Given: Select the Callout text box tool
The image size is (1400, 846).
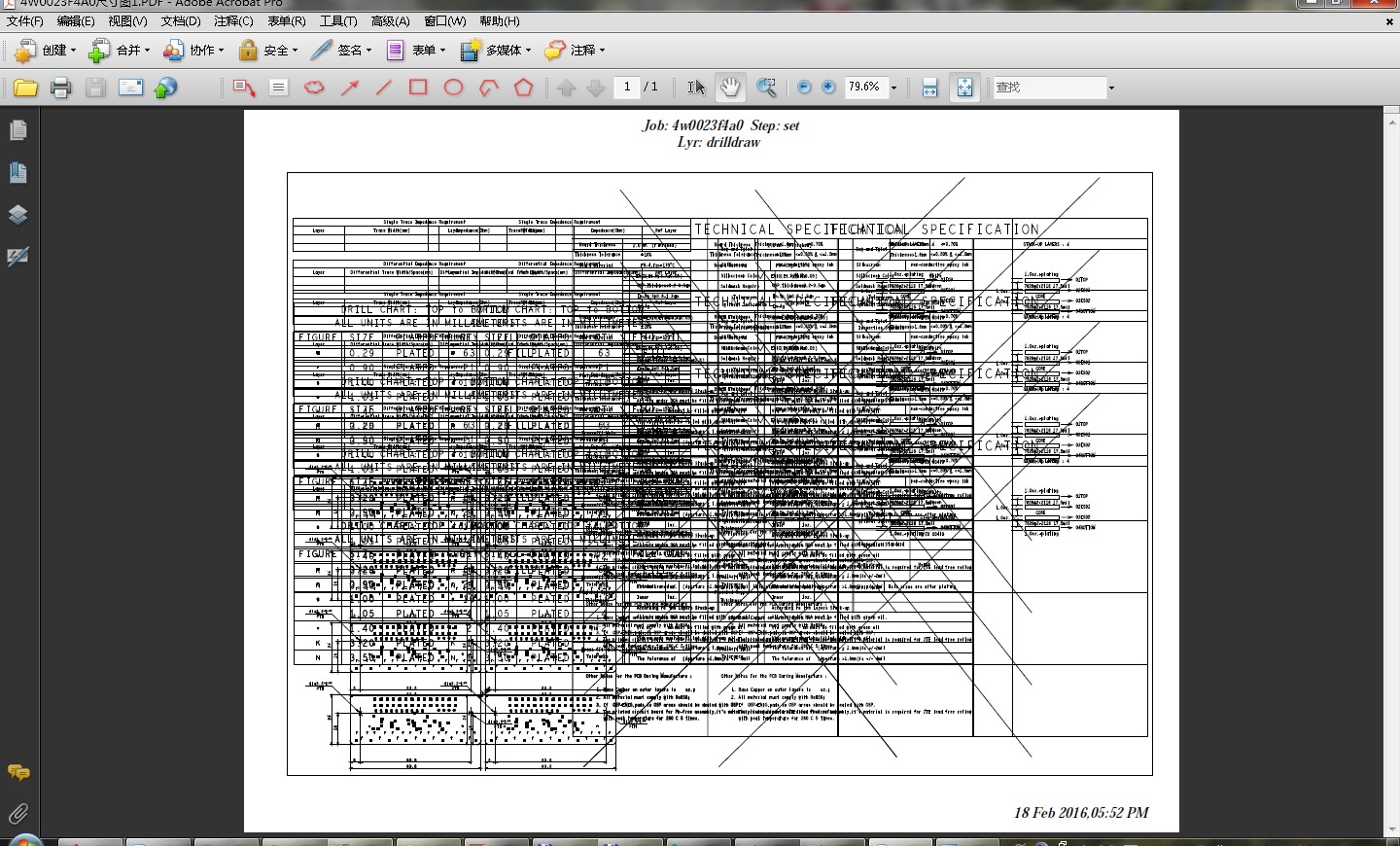Looking at the screenshot, I should [244, 88].
